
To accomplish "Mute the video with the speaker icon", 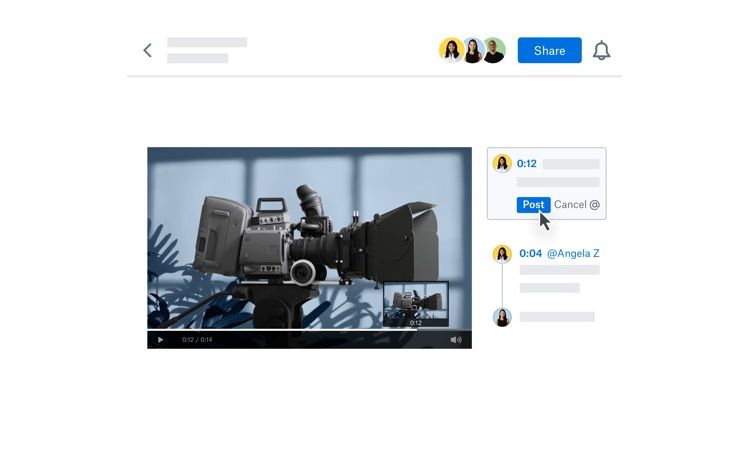I will tap(456, 340).
